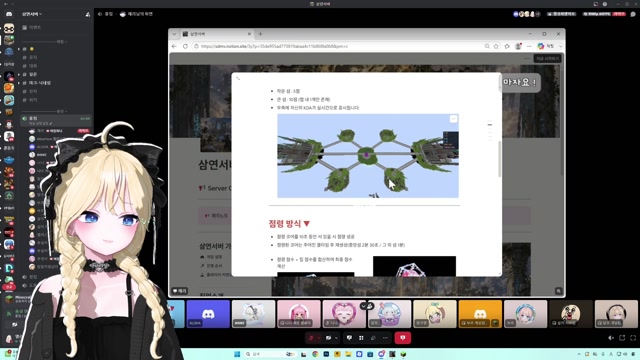Screen dimensions: 640x360
Task: Open the chat bubble icon at top-right of Discord
Action: tap(633, 14)
